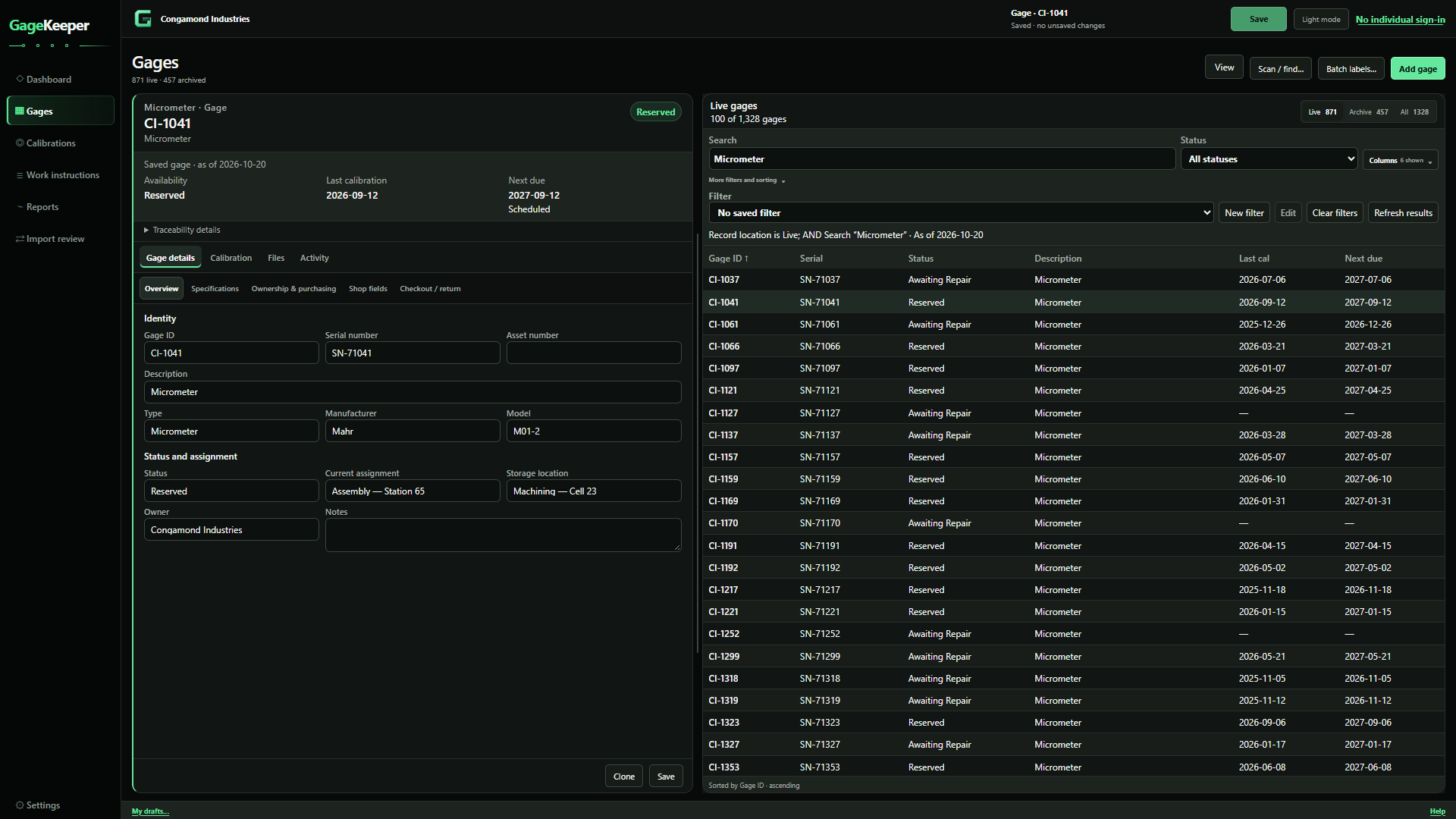Viewport: 1456px width, 819px height.
Task: Open the Columns 6 shown dropdown
Action: 1400,160
